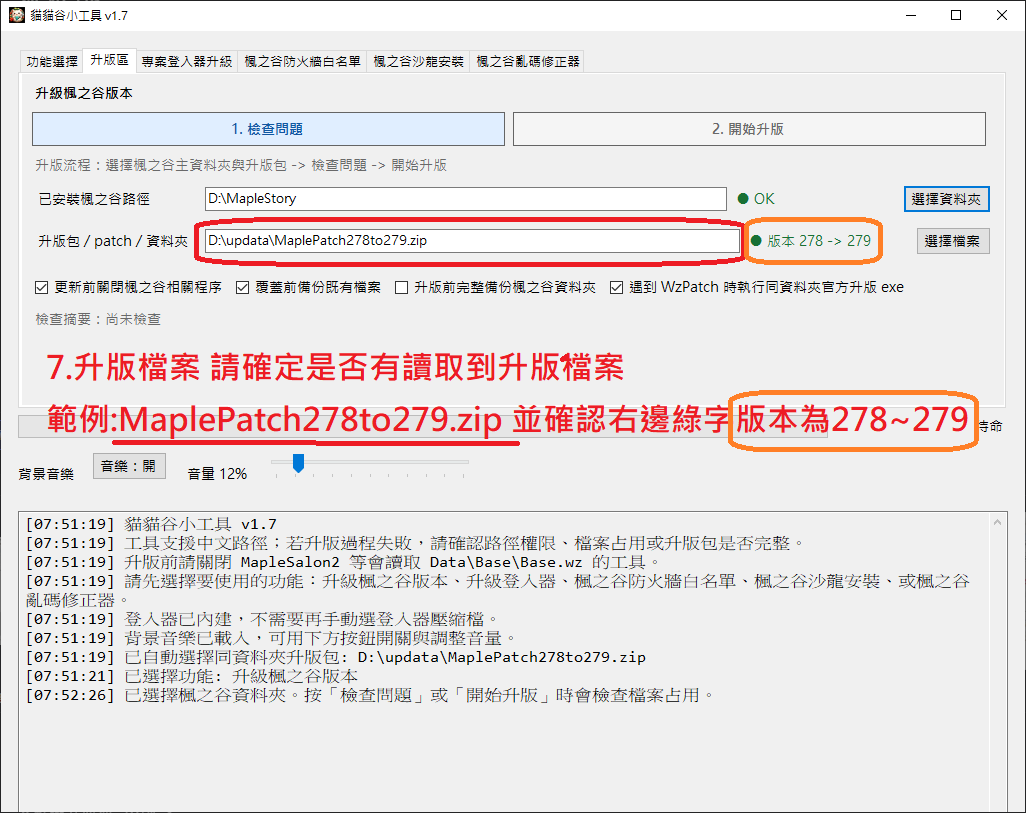Click the 已安裝楓之谷路徑 label

coord(94,199)
